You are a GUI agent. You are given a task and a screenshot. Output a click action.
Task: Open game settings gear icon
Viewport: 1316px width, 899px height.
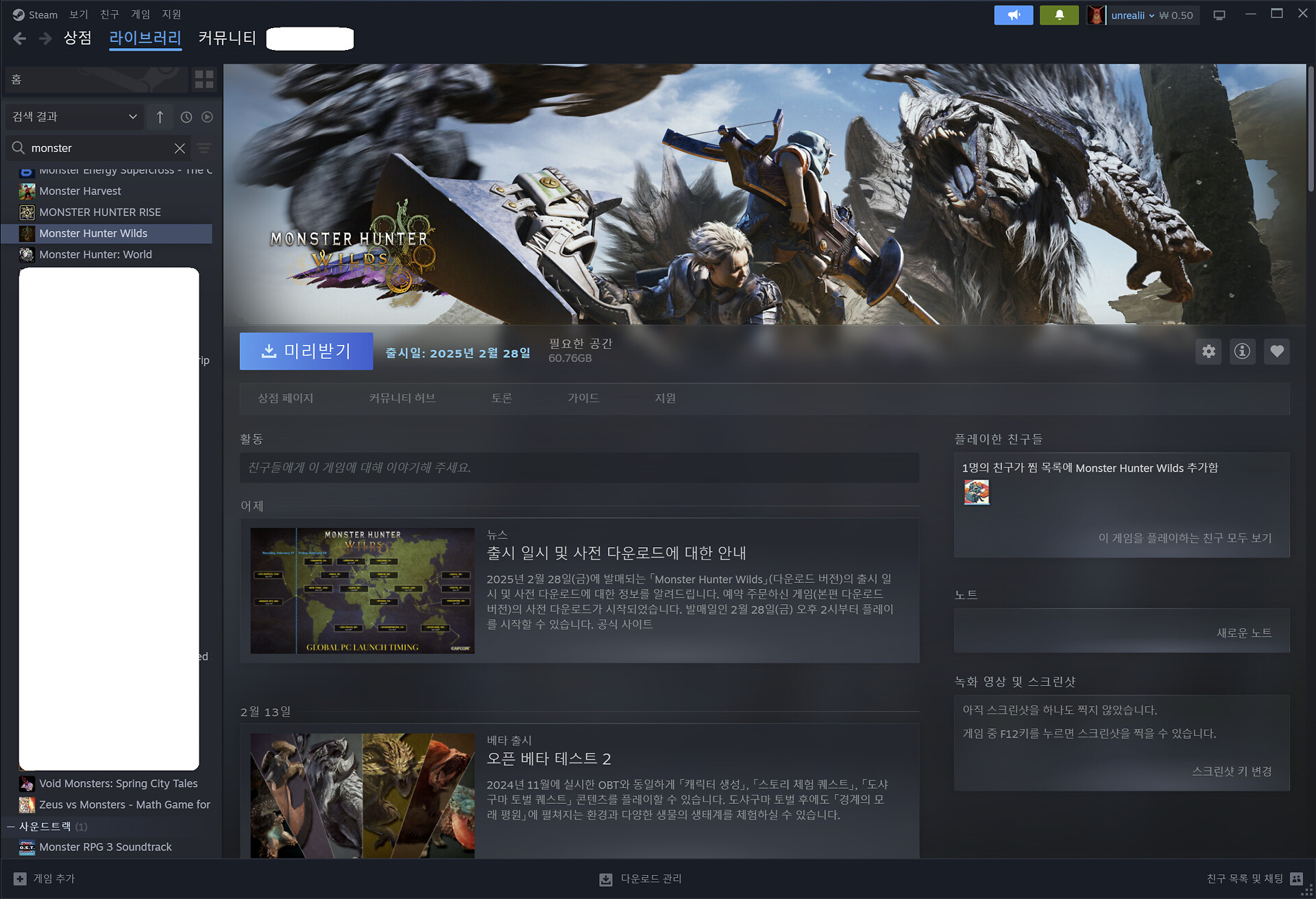(x=1208, y=352)
